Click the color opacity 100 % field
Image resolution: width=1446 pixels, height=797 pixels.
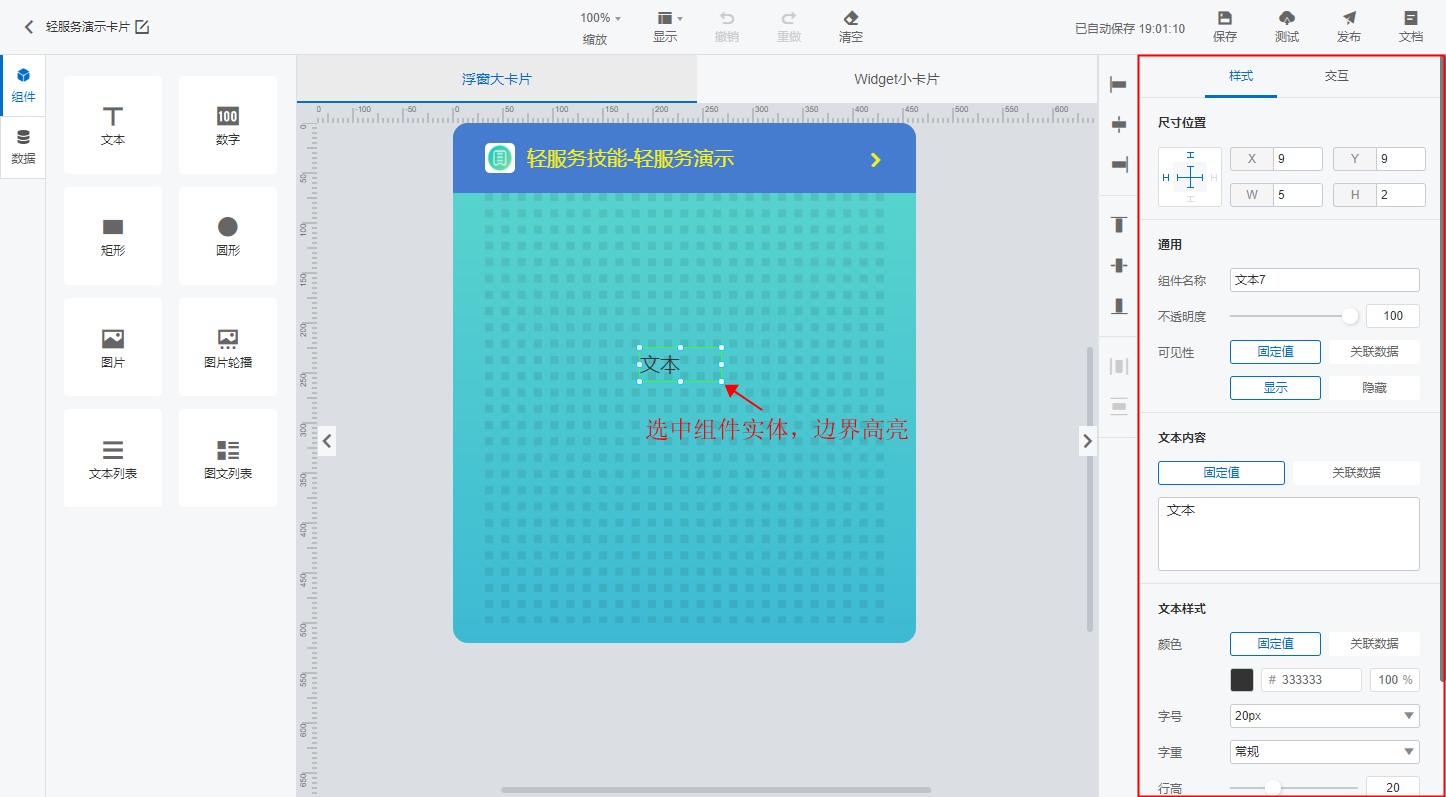point(1395,680)
